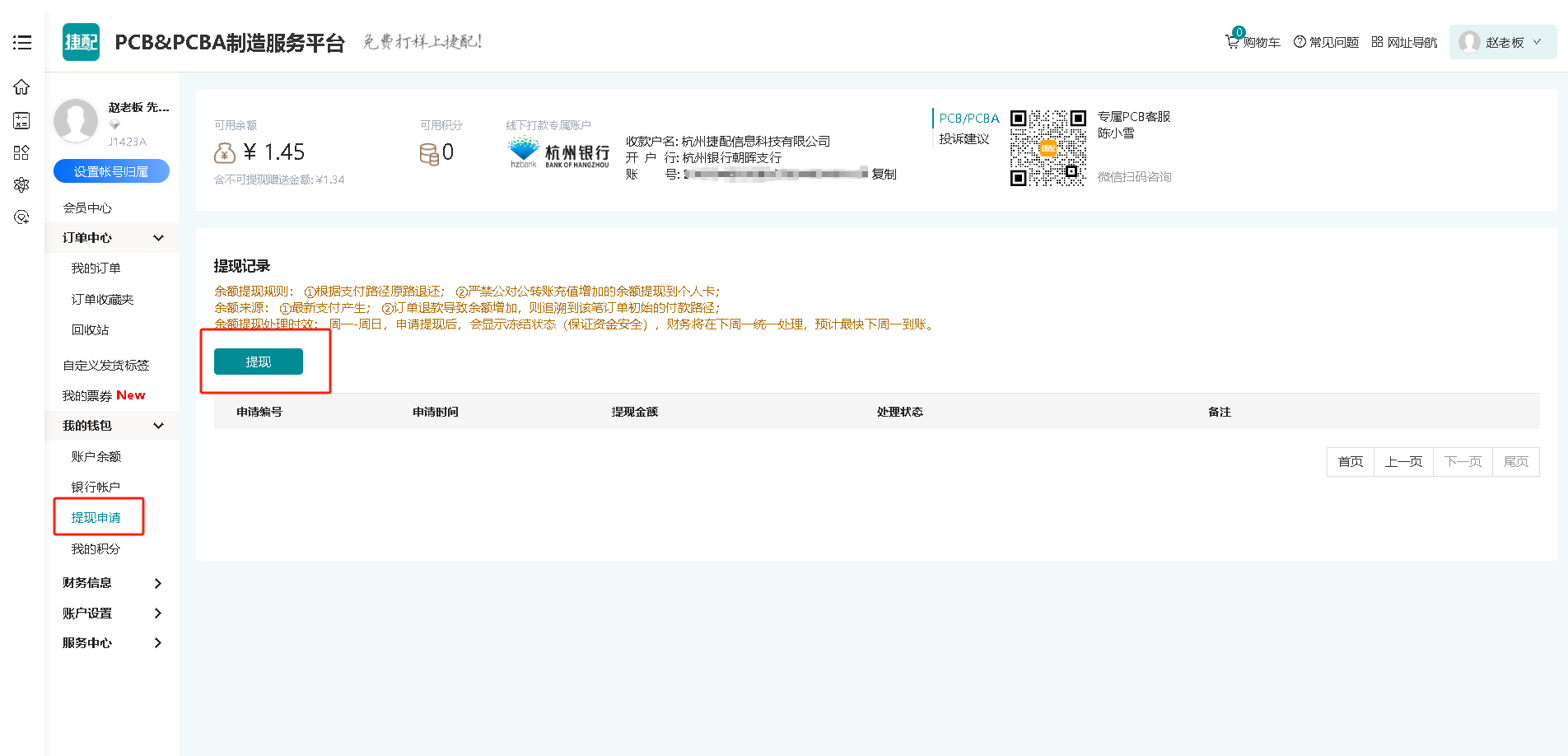Image resolution: width=1568 pixels, height=756 pixels.
Task: Click the money bag balance icon
Action: (225, 152)
